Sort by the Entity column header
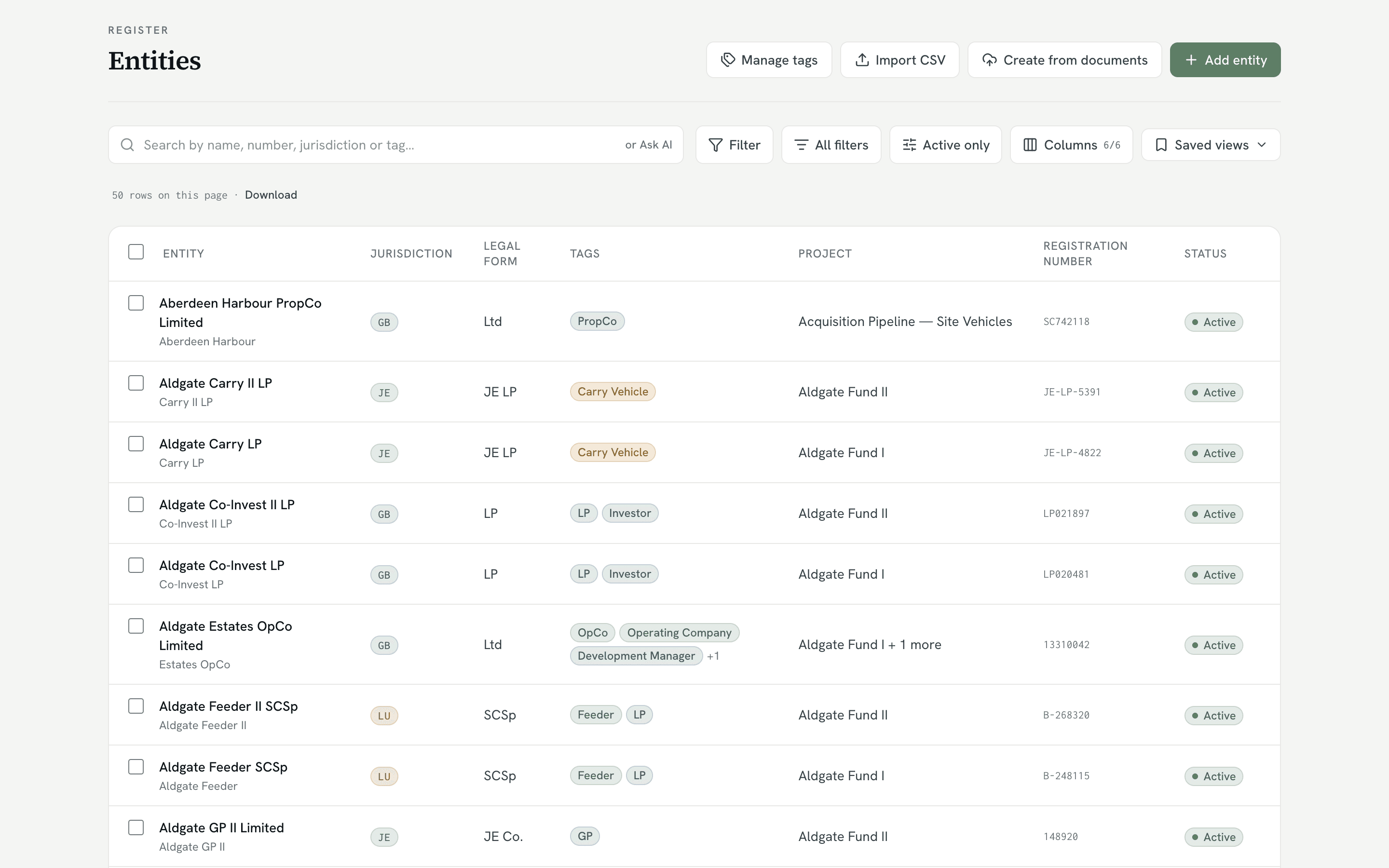Screen dimensions: 1389x868 [183, 254]
